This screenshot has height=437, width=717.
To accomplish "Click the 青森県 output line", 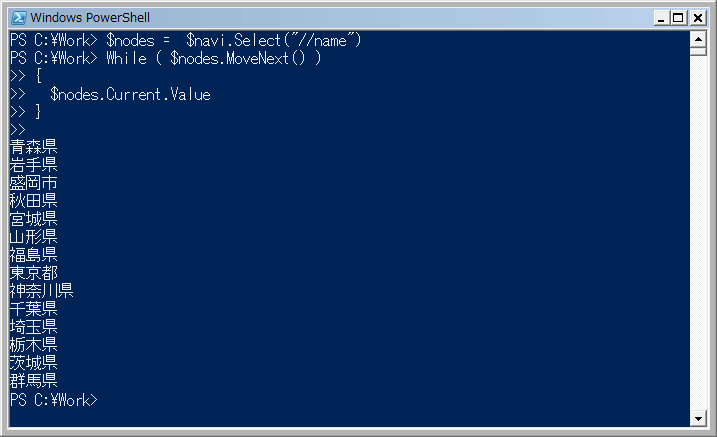I will (x=33, y=147).
